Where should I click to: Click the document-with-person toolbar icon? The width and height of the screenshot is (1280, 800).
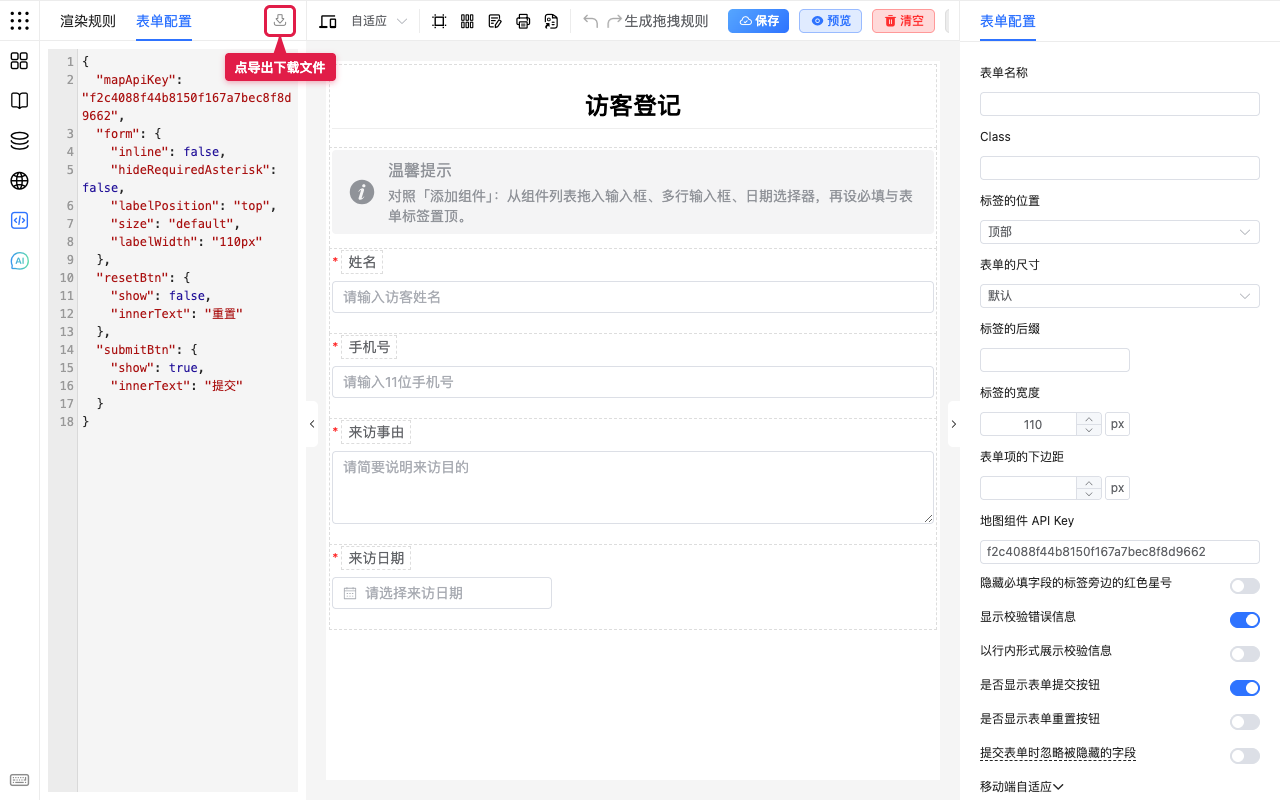[x=551, y=21]
